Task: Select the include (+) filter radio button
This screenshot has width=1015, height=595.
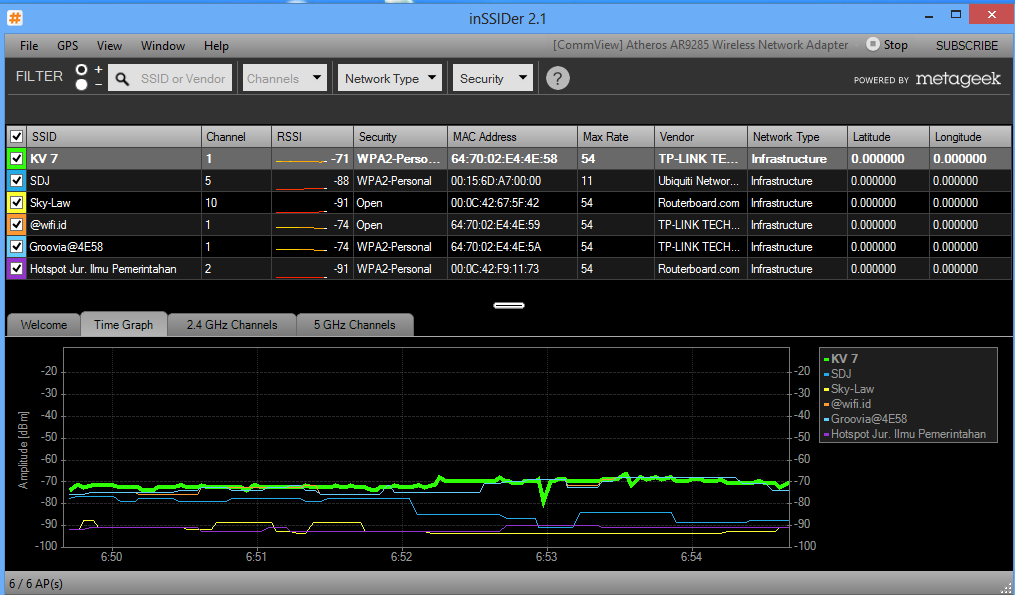Action: 82,69
